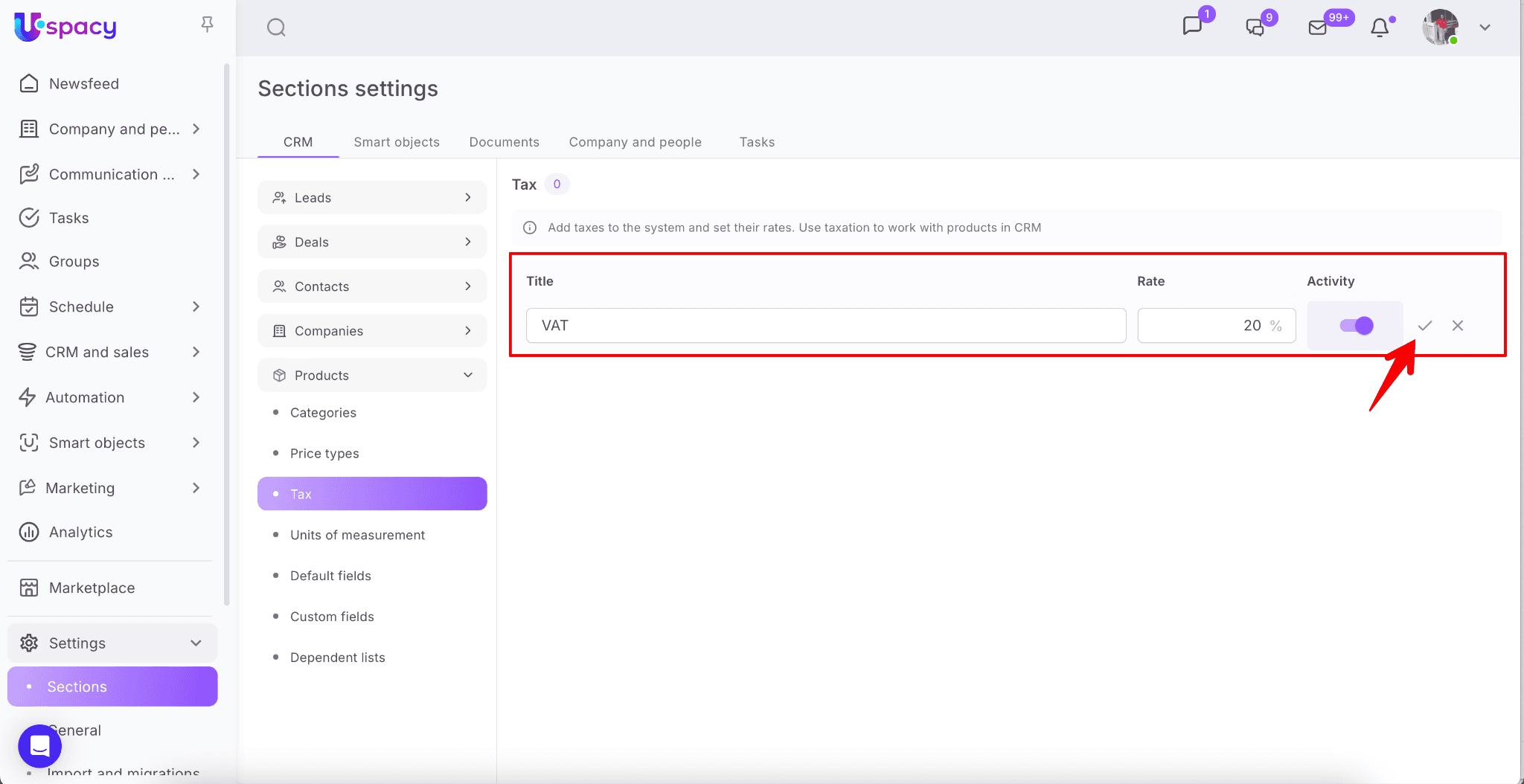Open the support chat bubble widget

(39, 745)
